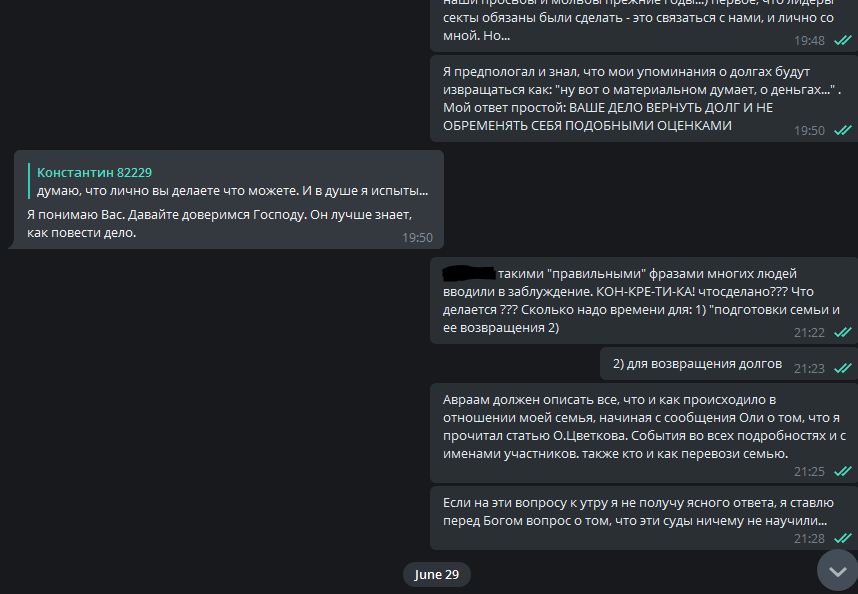The width and height of the screenshot is (858, 594).
Task: Click message beginning "Авраам должен описать все"
Action: tap(644, 433)
